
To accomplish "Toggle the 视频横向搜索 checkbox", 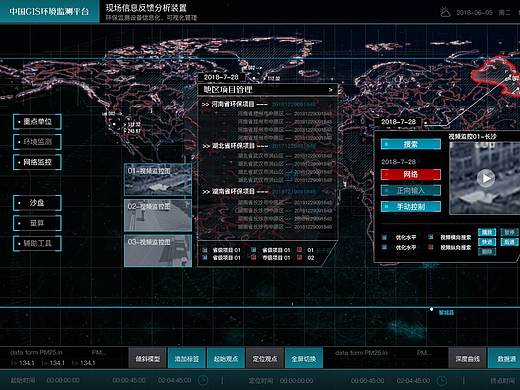I will pyautogui.click(x=431, y=237).
